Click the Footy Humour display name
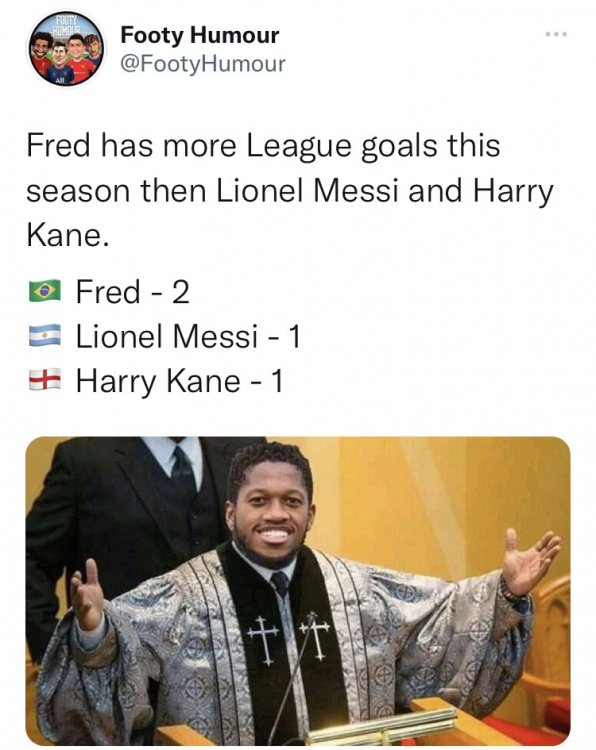Screen dimensions: 596x750 (199, 35)
